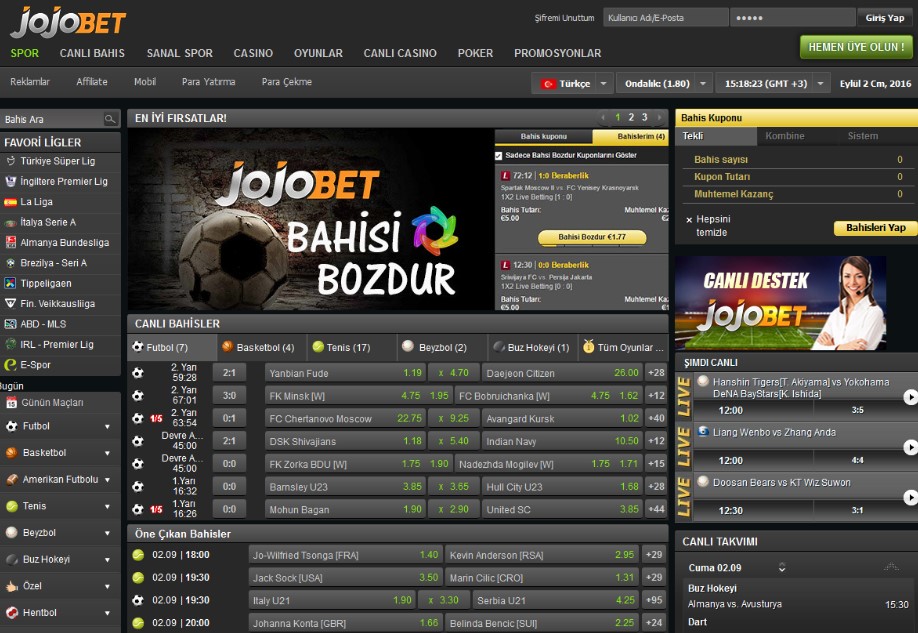Screen dimensions: 918x633
Task: Select the Kombine bet slip tab
Action: click(785, 136)
